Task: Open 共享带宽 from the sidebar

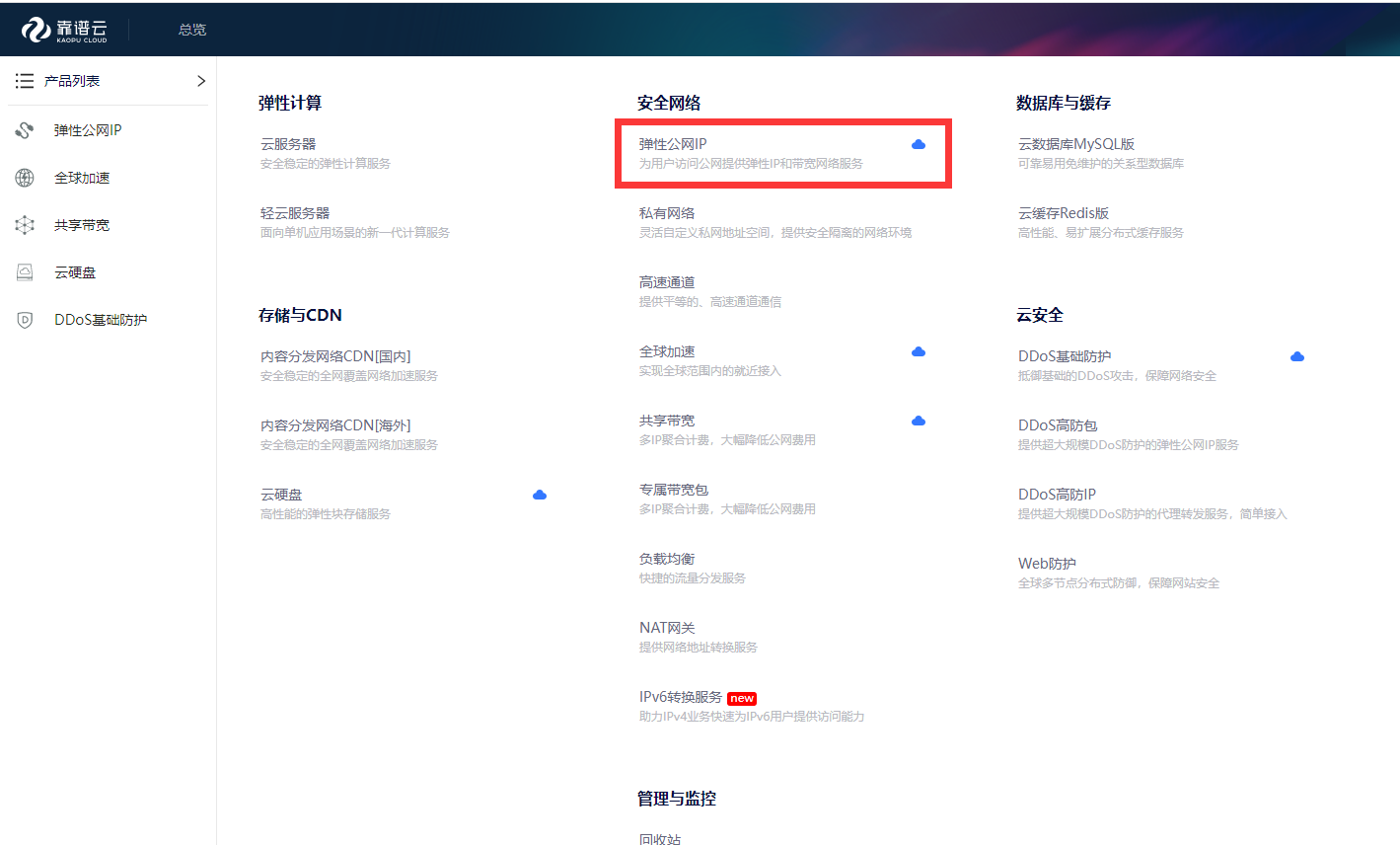Action: 82,225
